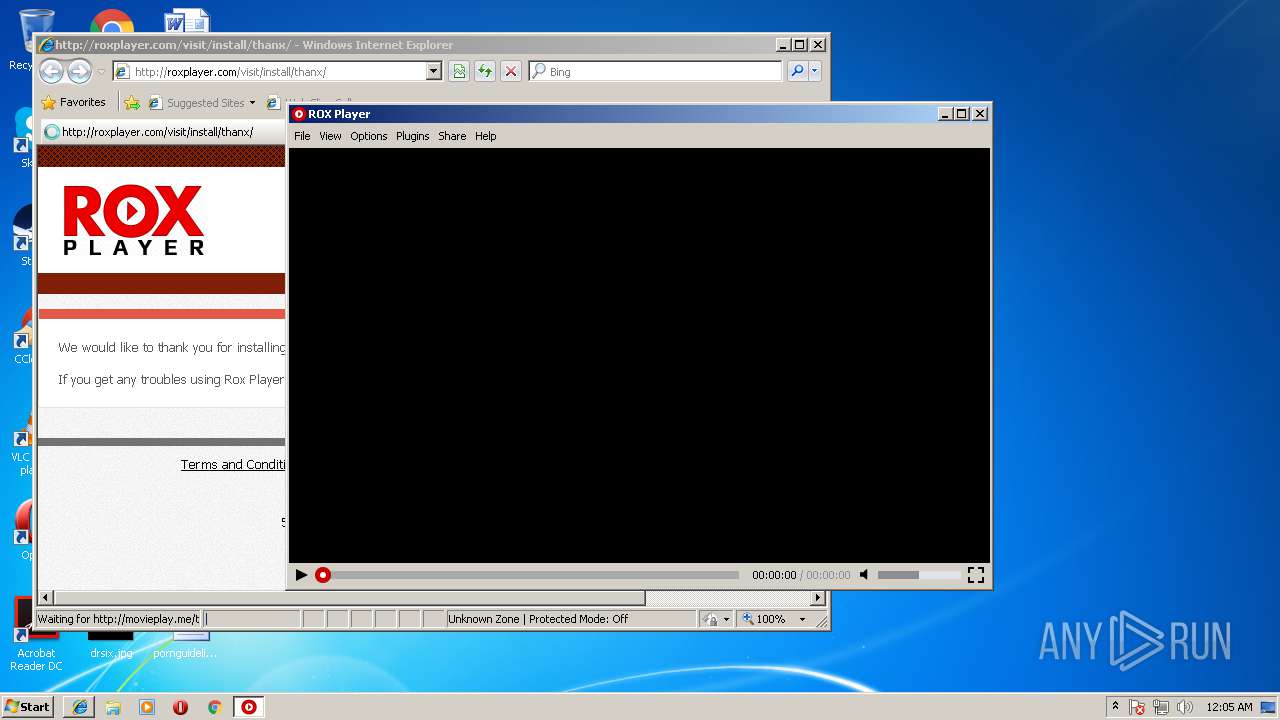
Task: Open Windows Media Player from the taskbar
Action: pyautogui.click(x=147, y=707)
